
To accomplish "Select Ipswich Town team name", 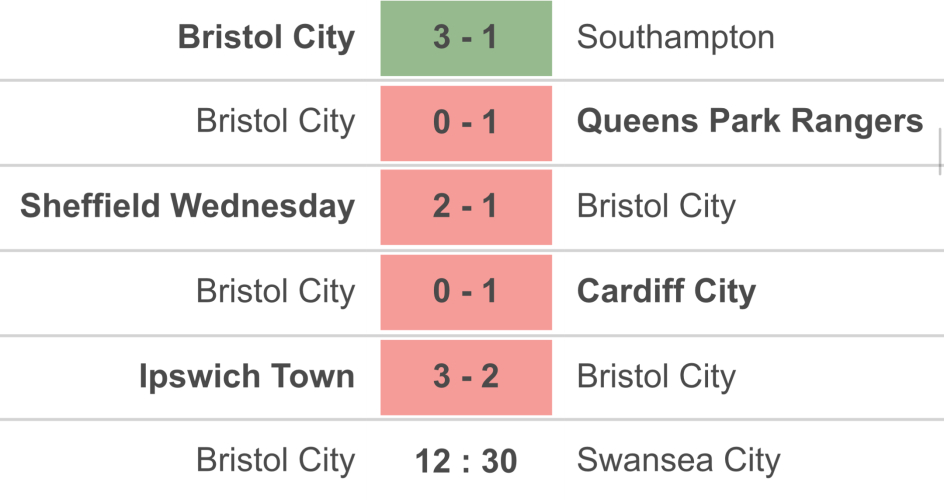I will point(247,377).
